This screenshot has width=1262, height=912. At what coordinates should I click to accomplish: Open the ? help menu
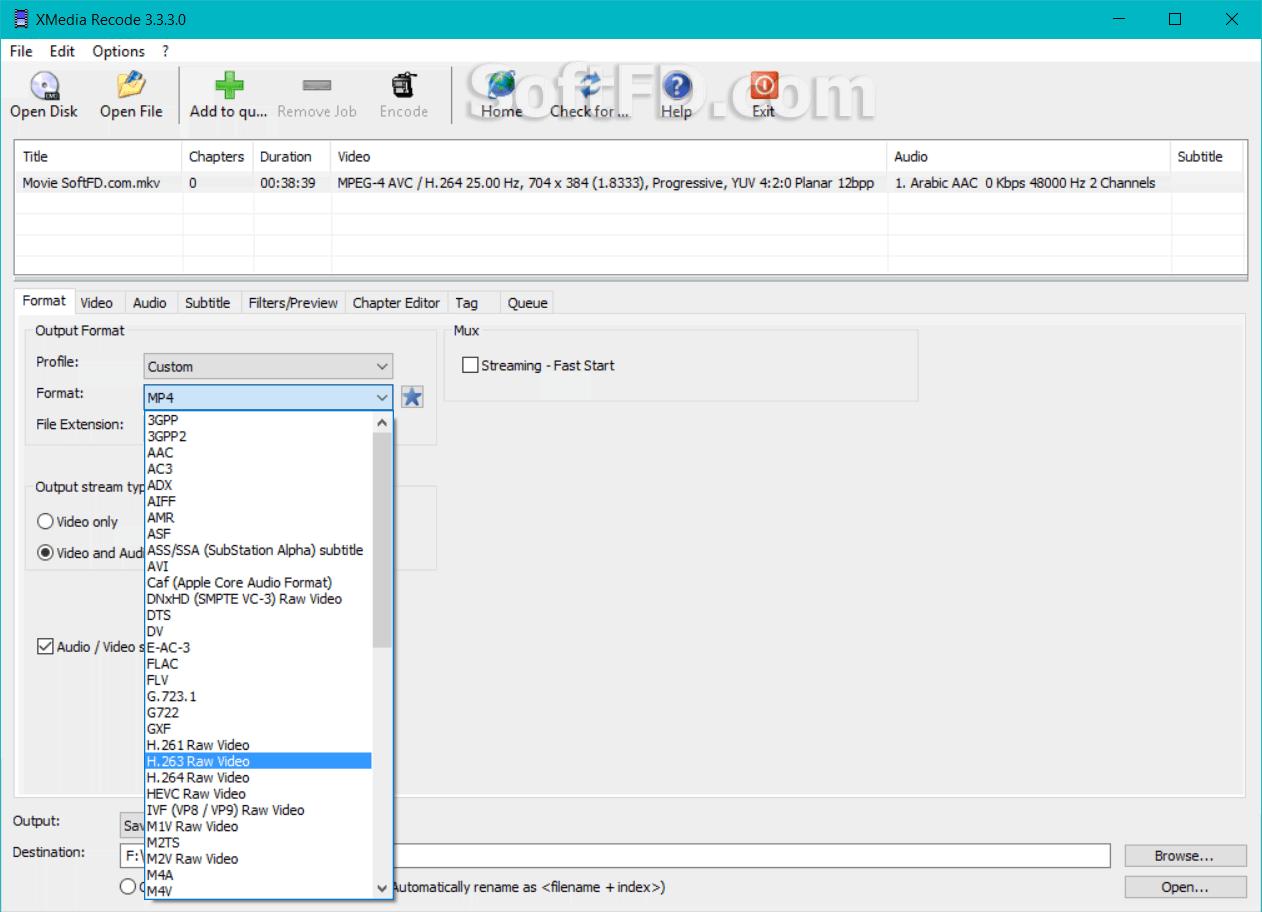[x=165, y=51]
